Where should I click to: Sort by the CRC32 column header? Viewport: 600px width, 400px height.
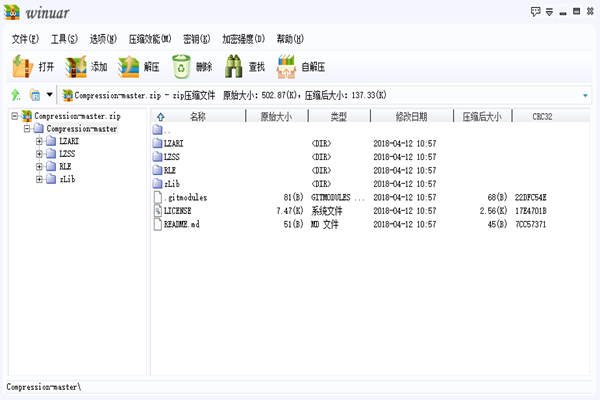click(x=543, y=116)
